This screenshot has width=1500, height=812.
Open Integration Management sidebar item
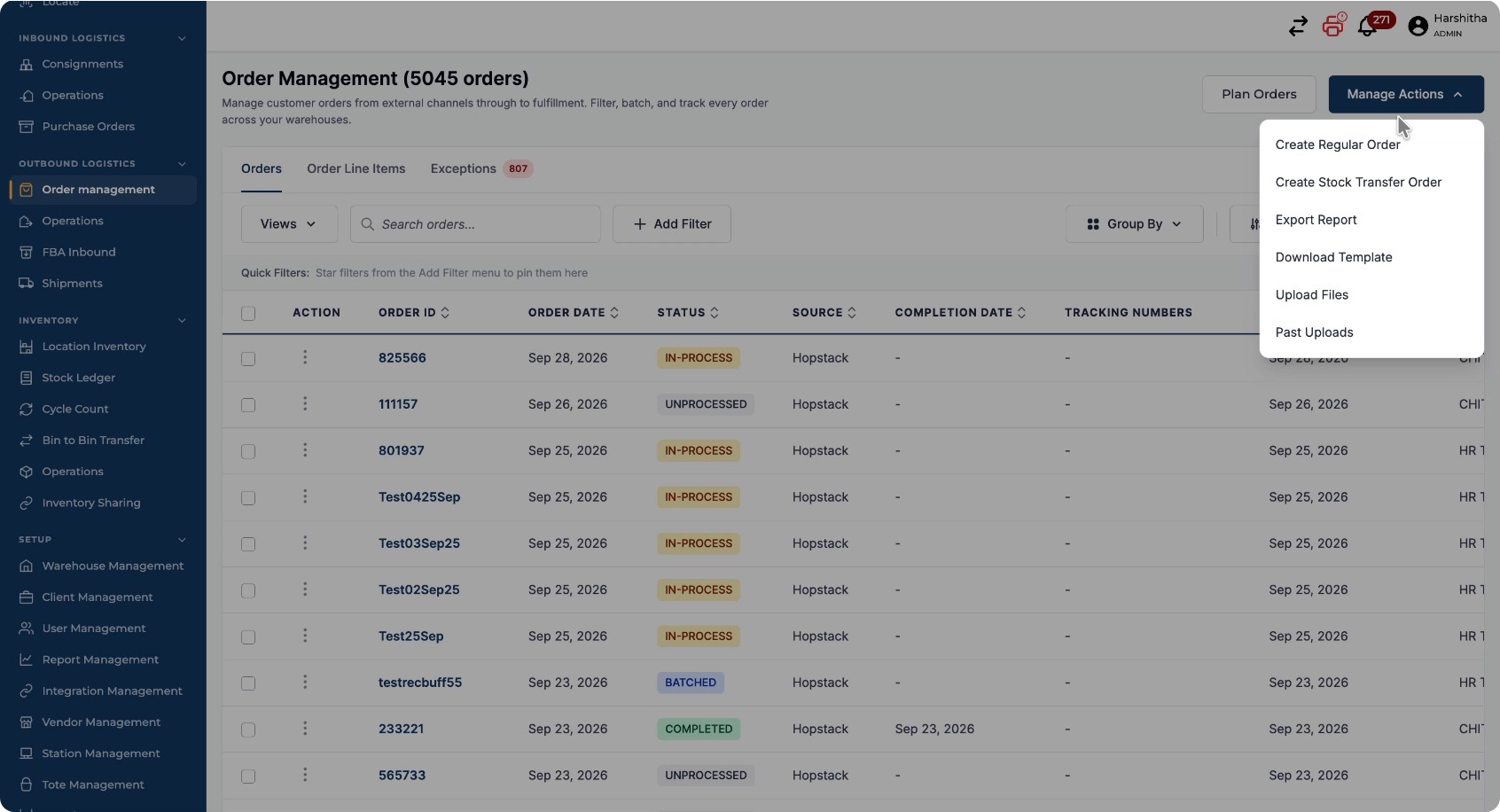click(x=112, y=691)
